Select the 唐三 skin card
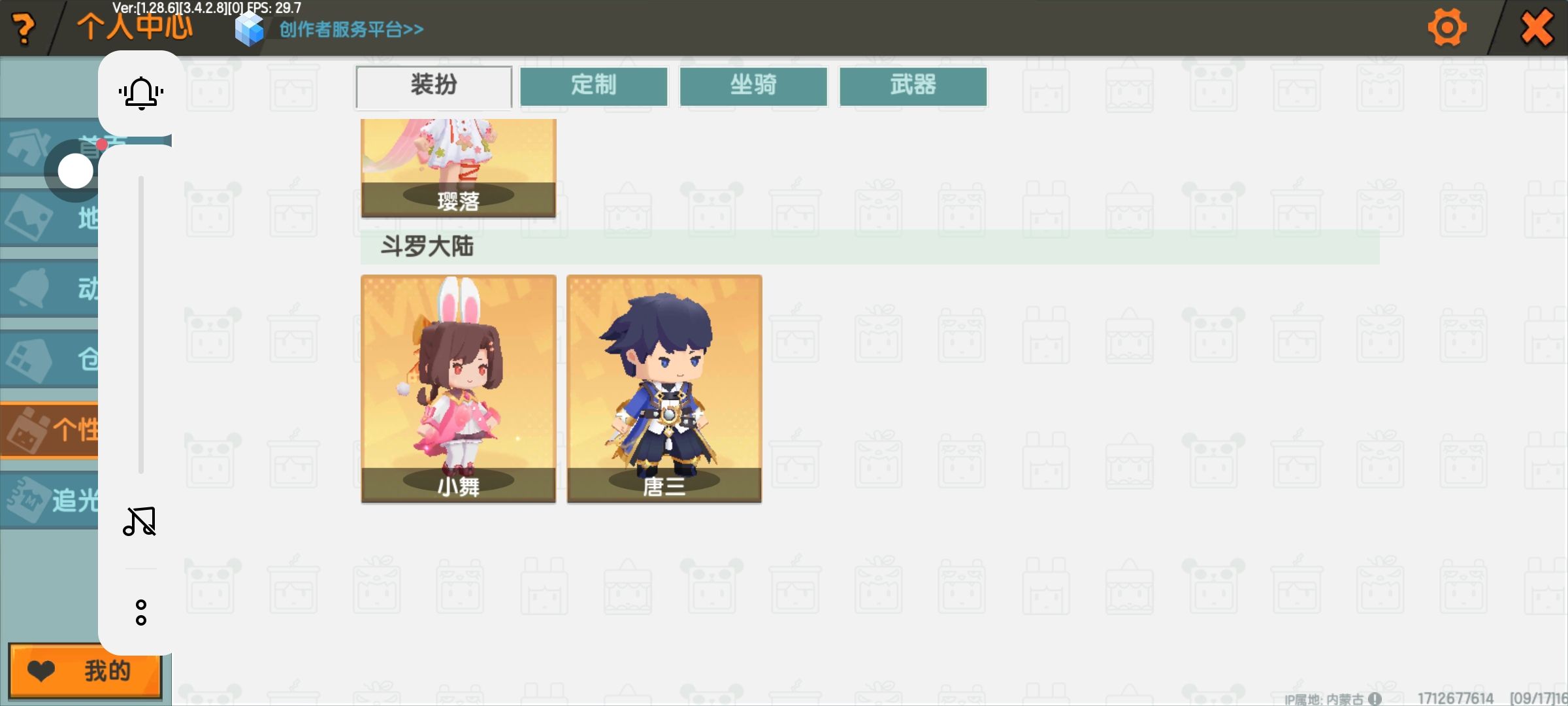 664,389
